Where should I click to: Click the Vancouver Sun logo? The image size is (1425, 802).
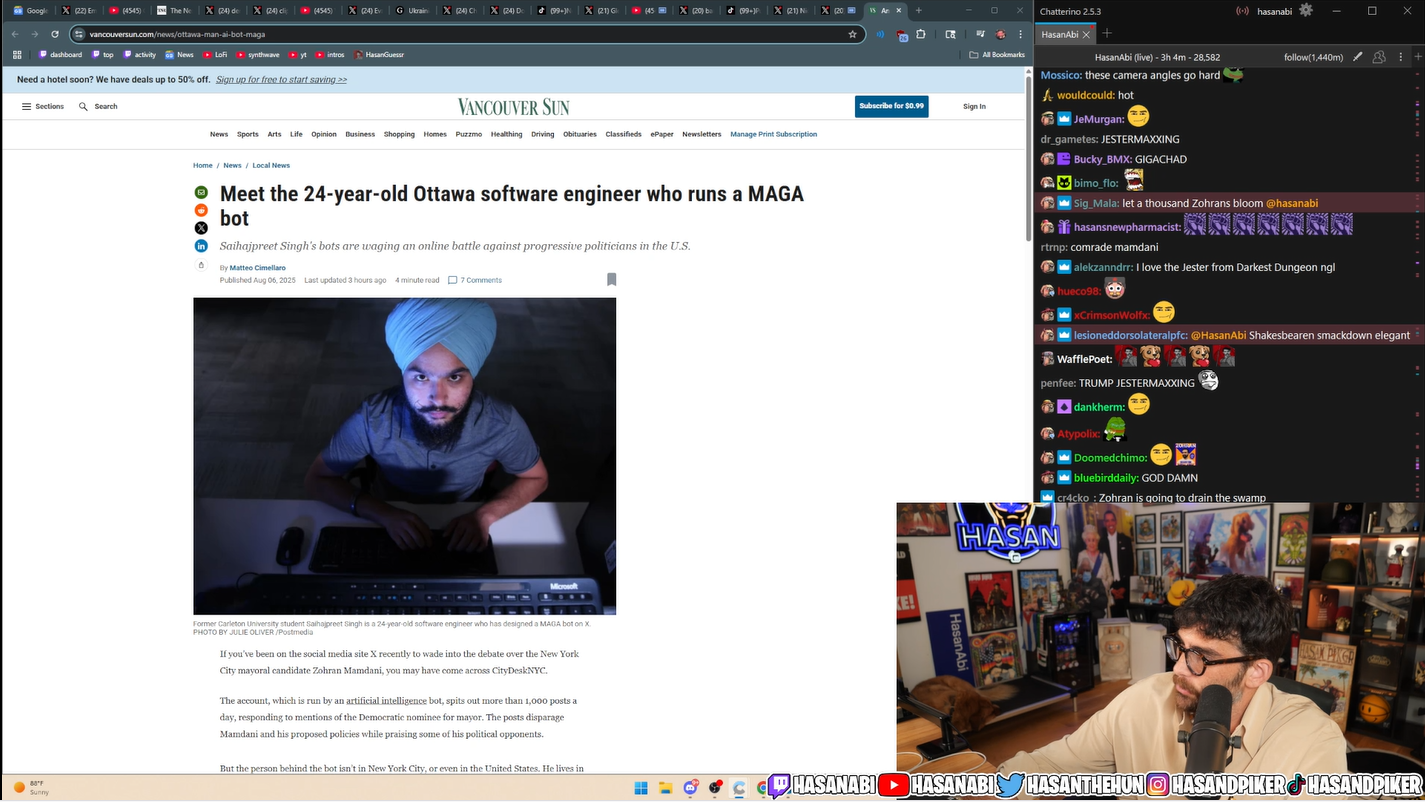tap(513, 107)
